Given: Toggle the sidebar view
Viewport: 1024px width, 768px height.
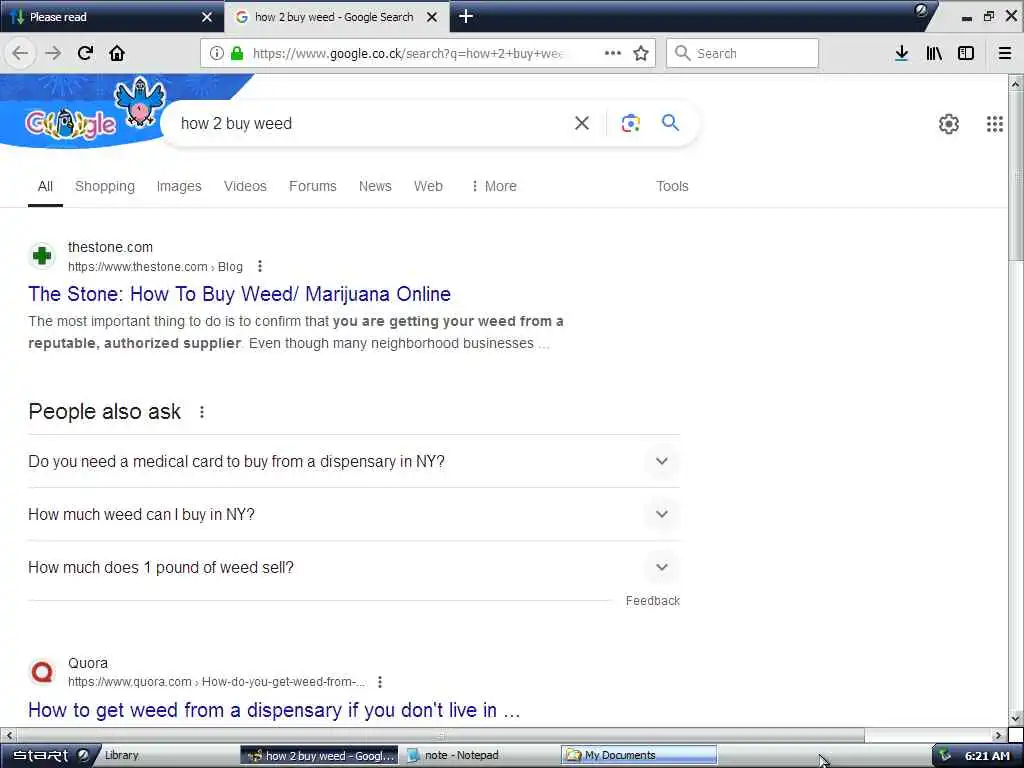Looking at the screenshot, I should [x=965, y=53].
